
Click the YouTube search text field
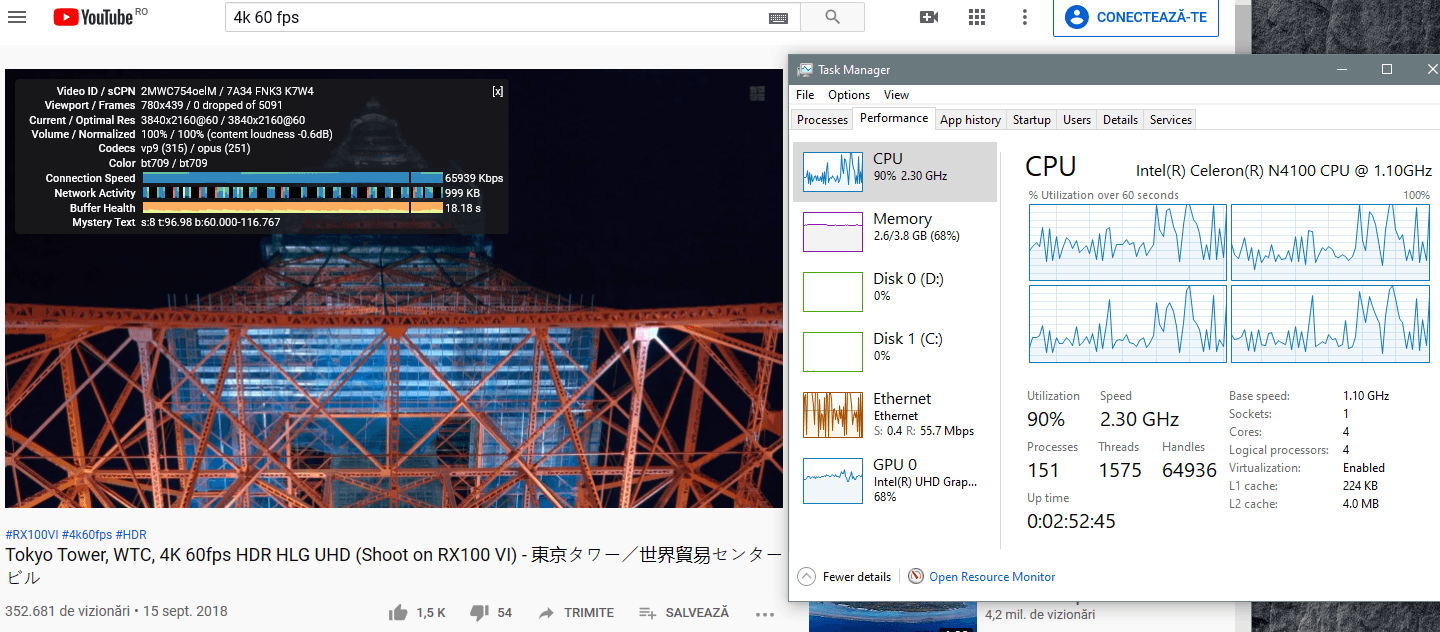click(x=495, y=18)
